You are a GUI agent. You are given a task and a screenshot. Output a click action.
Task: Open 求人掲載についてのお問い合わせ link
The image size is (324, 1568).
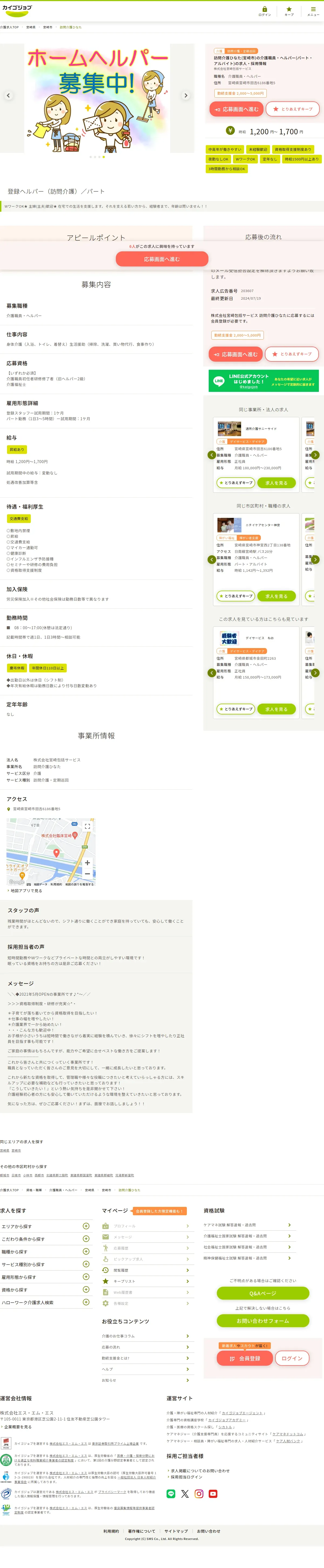pyautogui.click(x=199, y=1471)
